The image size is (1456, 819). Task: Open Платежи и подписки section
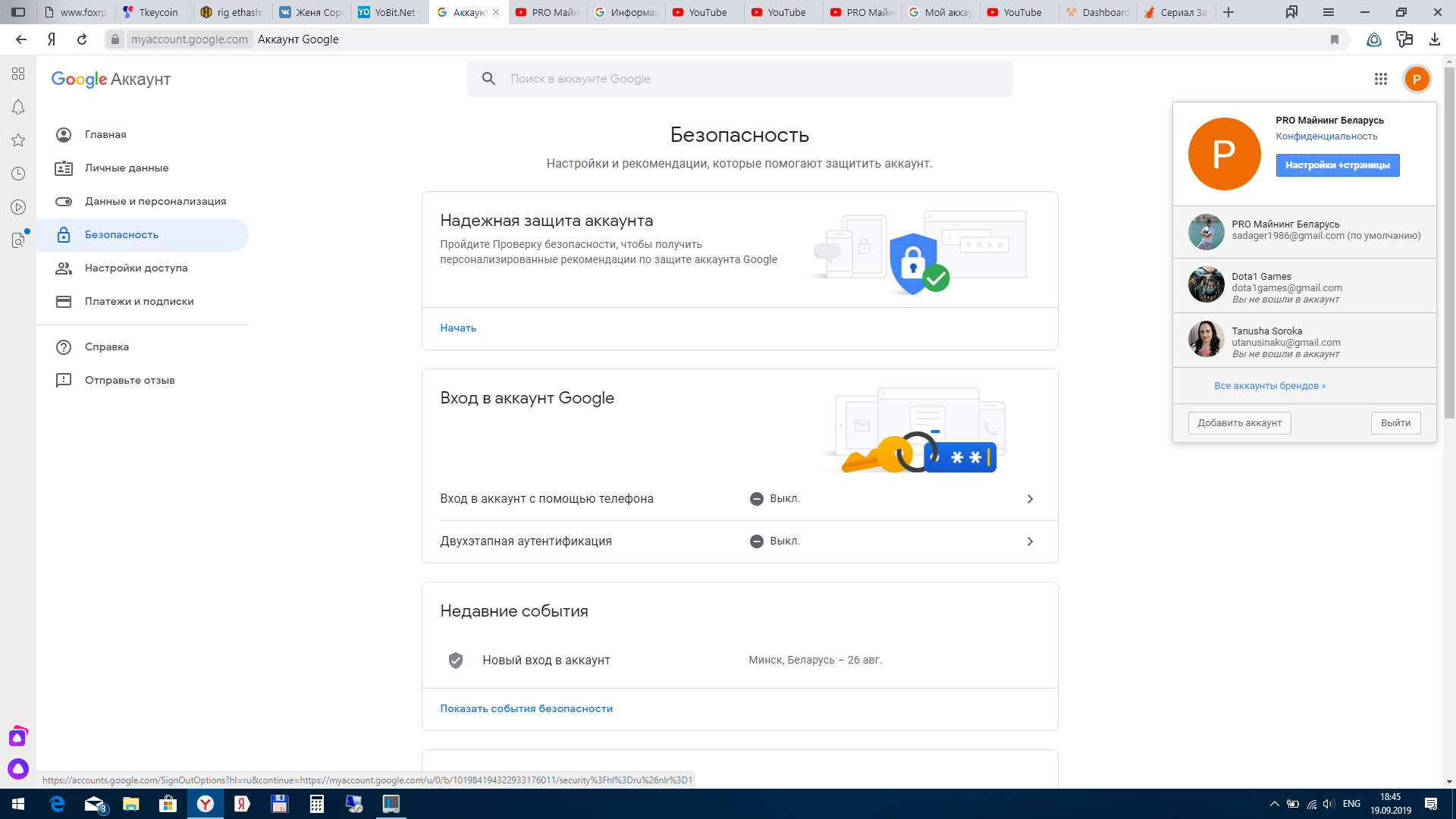(x=143, y=301)
